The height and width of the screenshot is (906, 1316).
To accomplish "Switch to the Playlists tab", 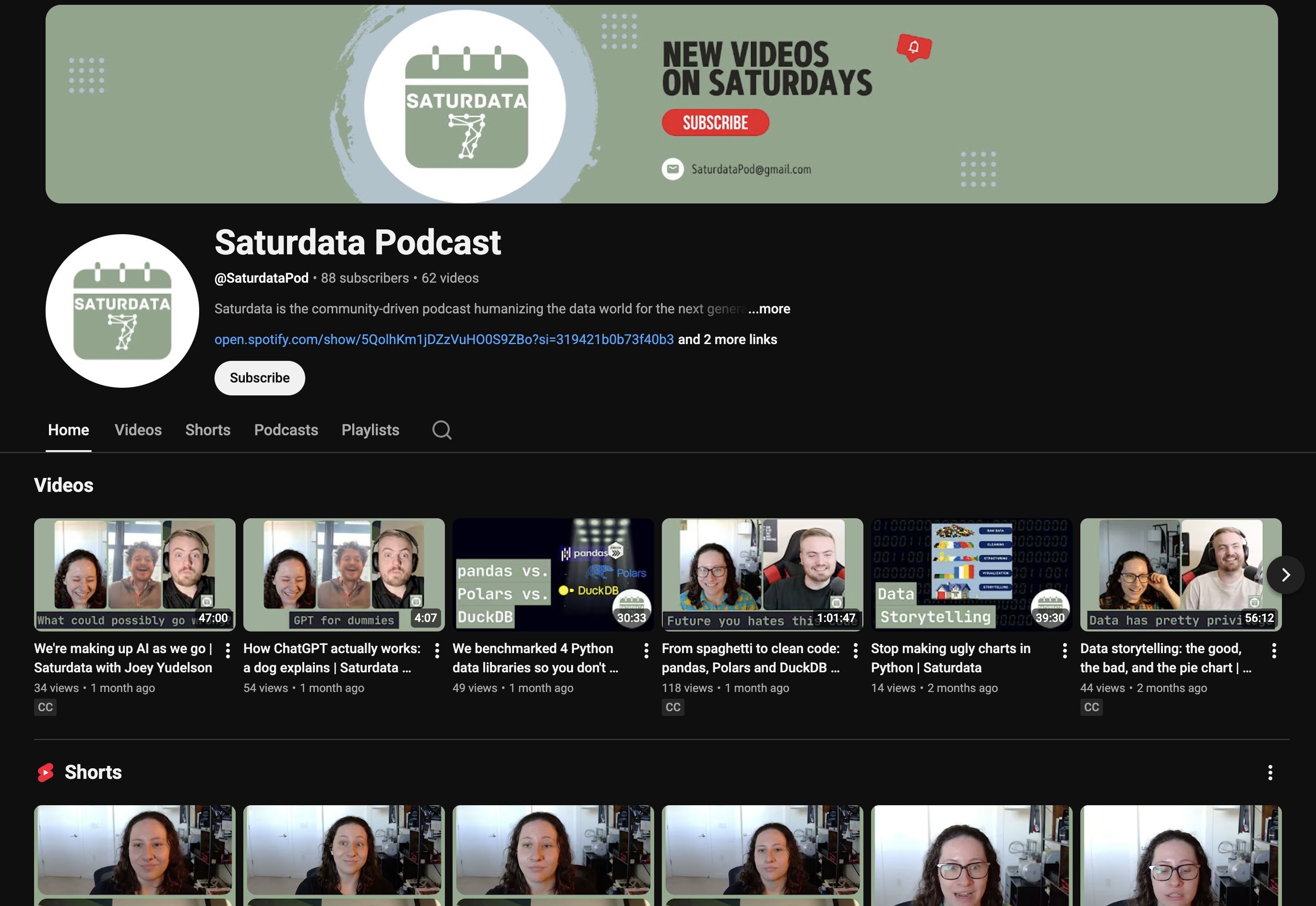I will [x=370, y=429].
